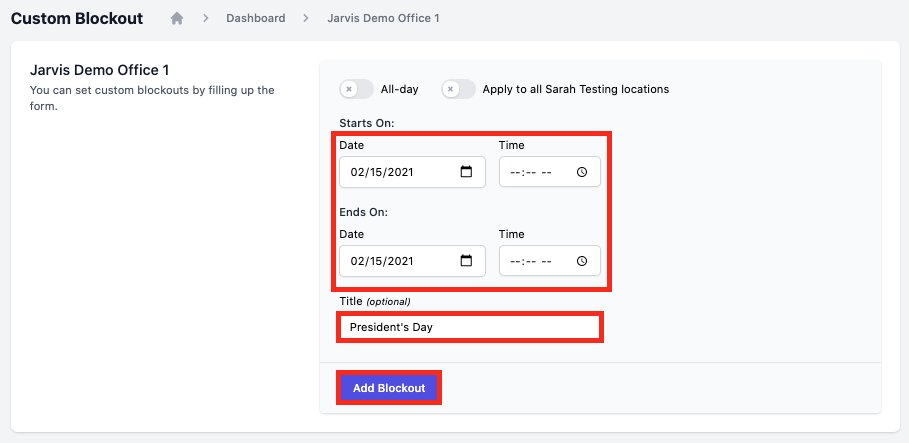909x443 pixels.
Task: Click first chevron separator after home icon
Action: [205, 18]
